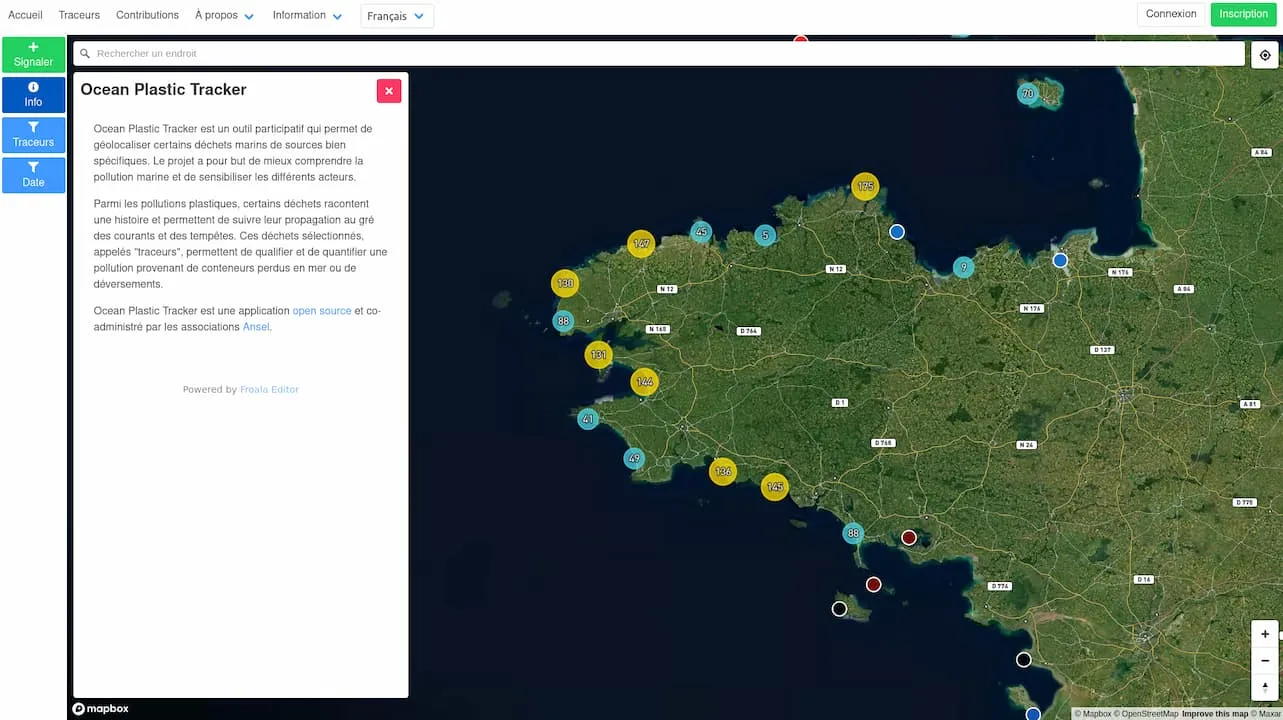Viewport: 1283px width, 720px height.
Task: Click the teal cluster marker 41
Action: tap(588, 419)
